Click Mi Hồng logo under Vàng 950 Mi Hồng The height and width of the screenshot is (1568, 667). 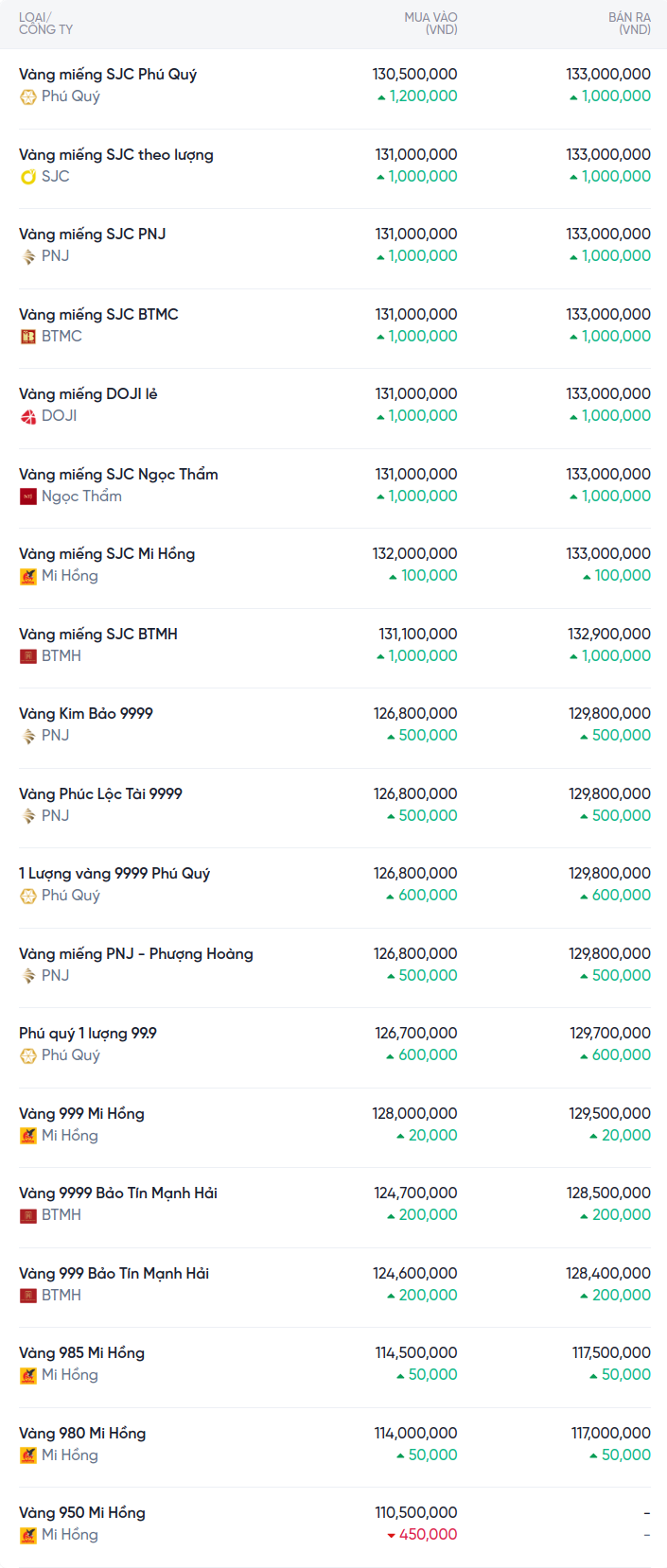[28, 1535]
